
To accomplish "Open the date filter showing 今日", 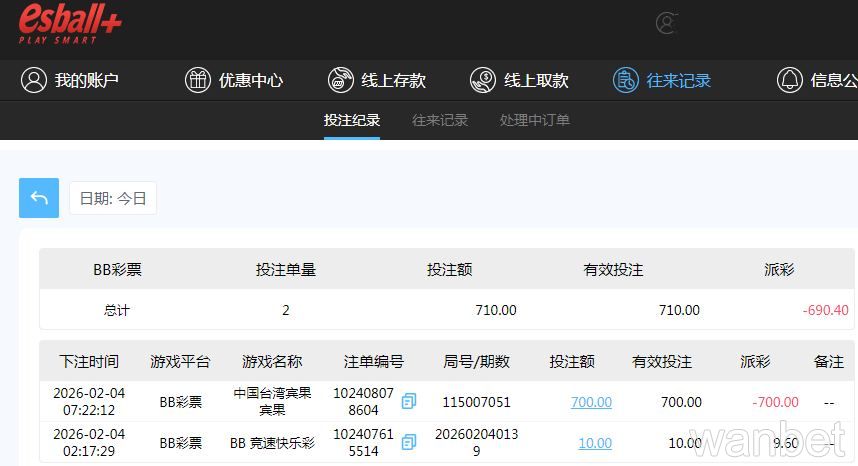I will tap(113, 198).
